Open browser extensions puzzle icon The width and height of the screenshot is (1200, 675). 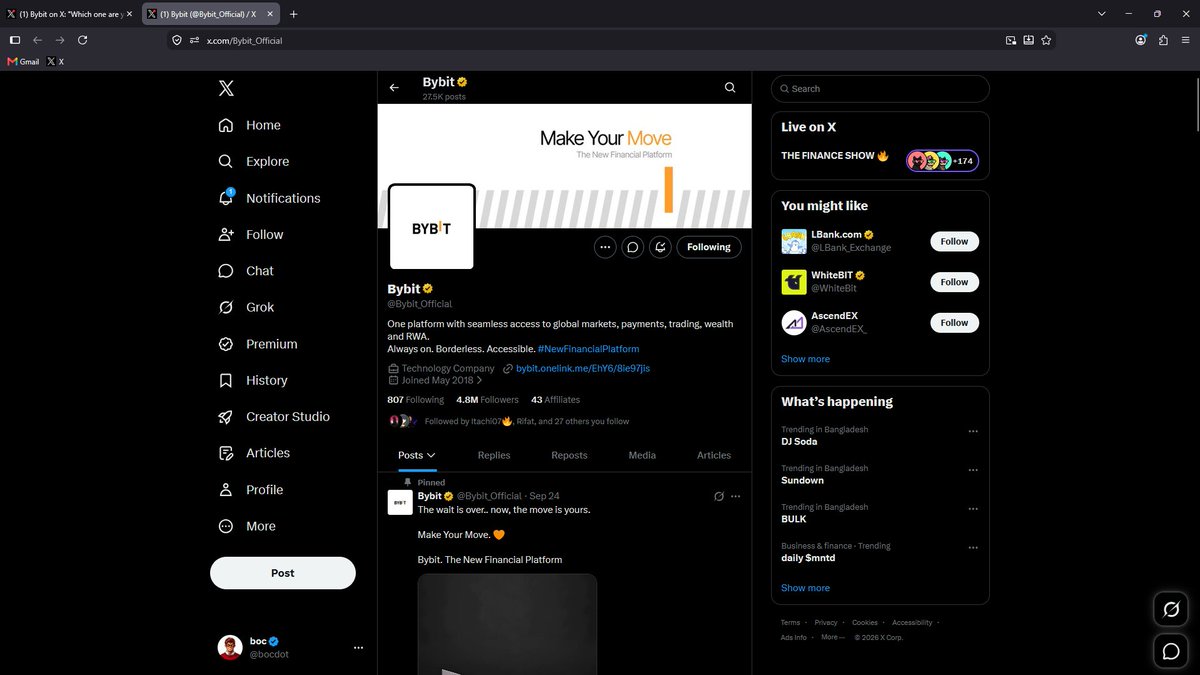1163,40
